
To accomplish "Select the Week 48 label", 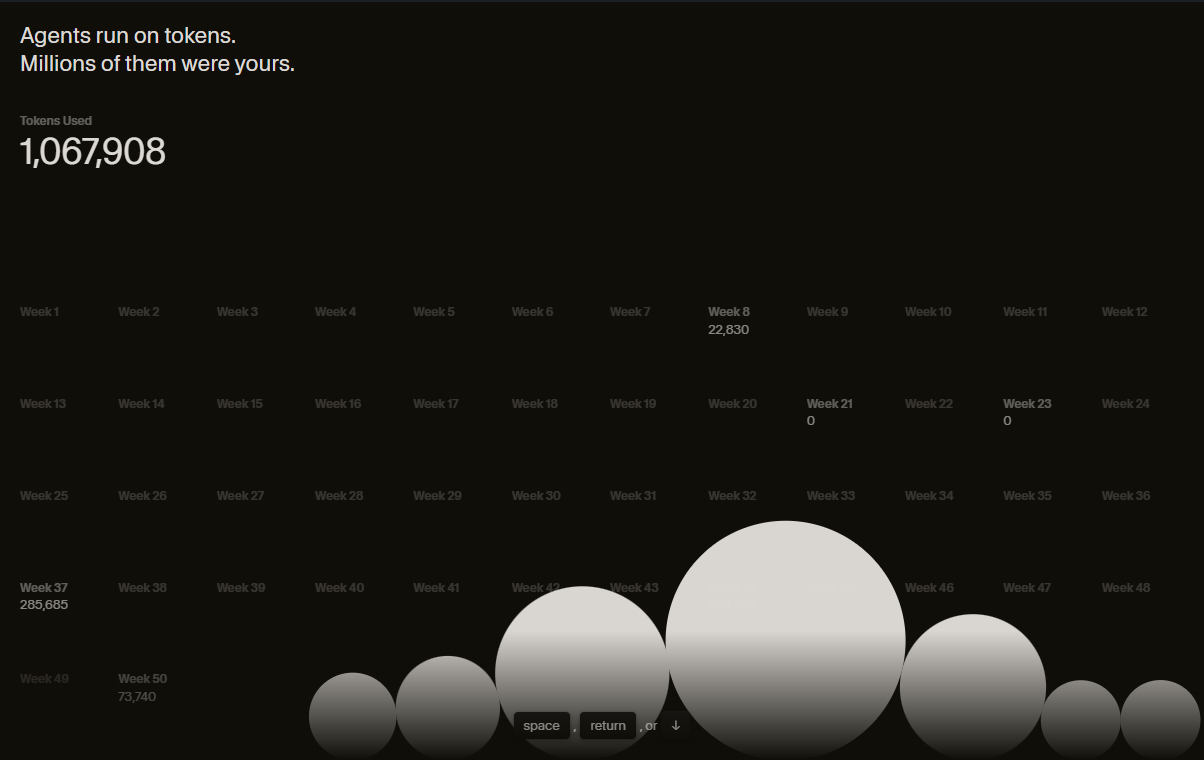I will [x=1125, y=587].
